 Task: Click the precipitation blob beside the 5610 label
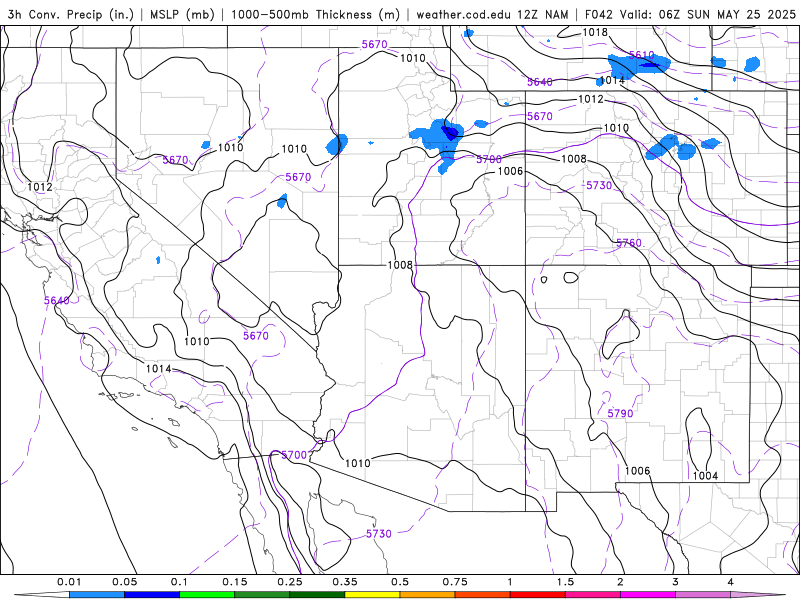pyautogui.click(x=638, y=66)
